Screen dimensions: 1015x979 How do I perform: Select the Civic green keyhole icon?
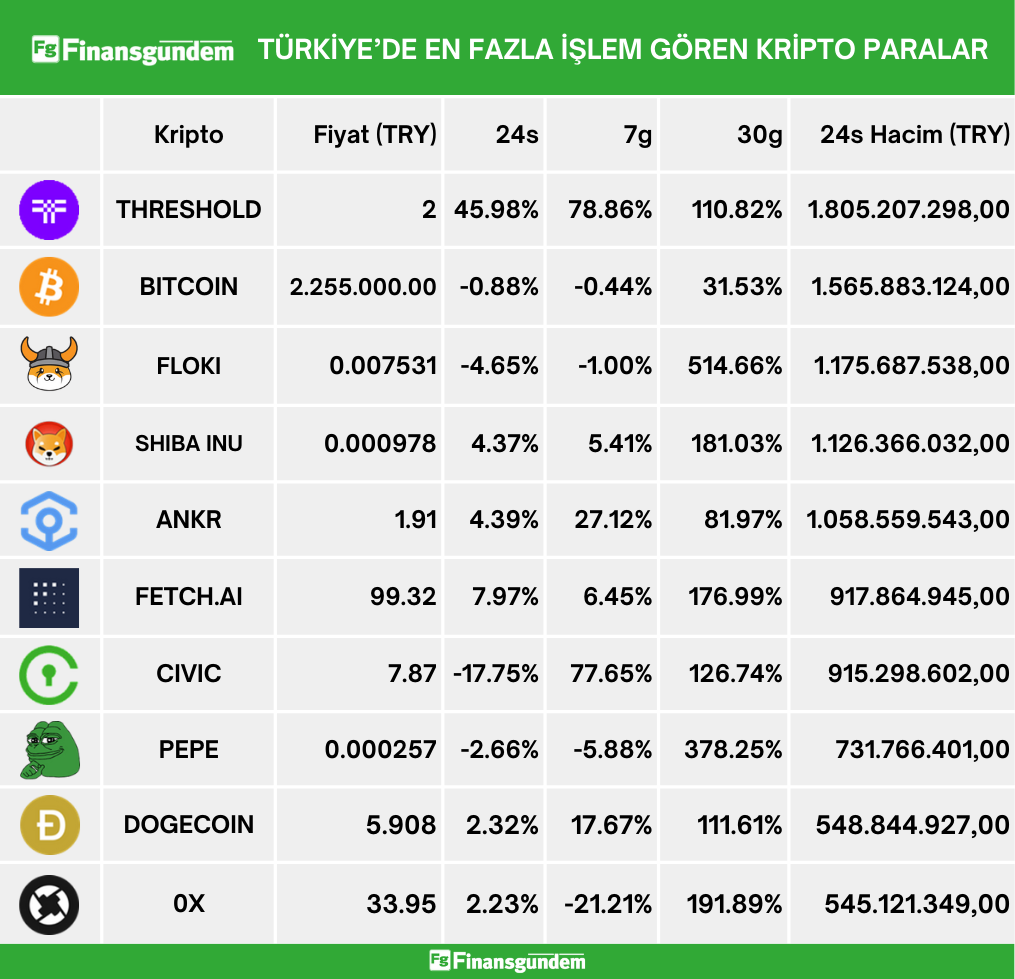[49, 673]
